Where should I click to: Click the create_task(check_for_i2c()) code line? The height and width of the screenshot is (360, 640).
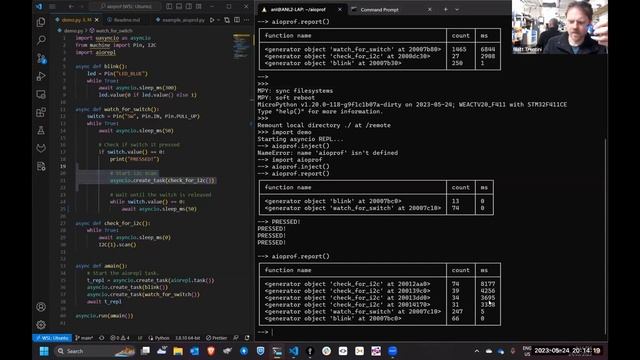click(162, 180)
